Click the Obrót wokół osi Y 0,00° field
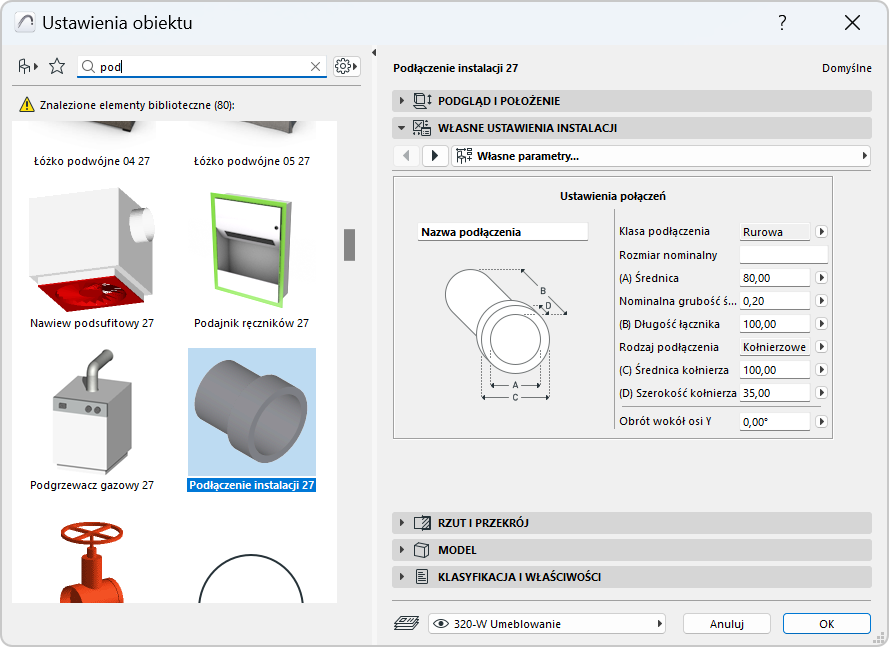Screen dimensions: 889x647 click(774, 422)
